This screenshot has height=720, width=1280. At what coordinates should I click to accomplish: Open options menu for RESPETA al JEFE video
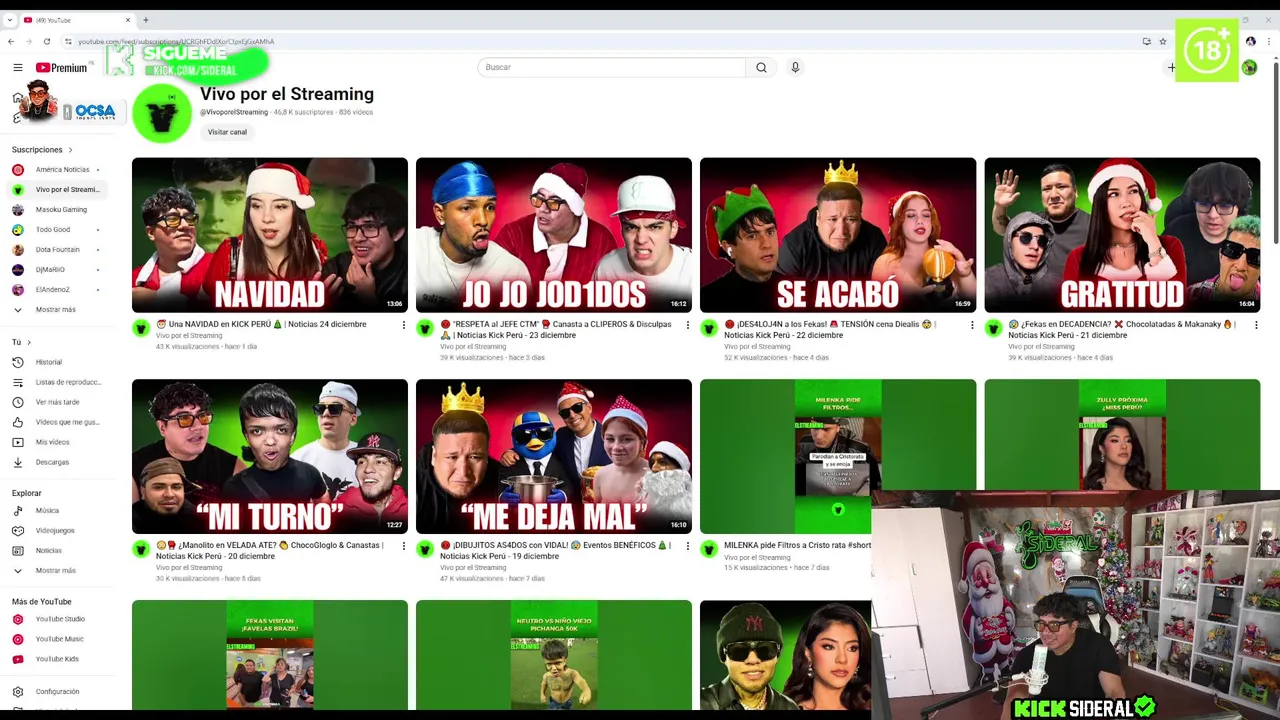click(x=688, y=325)
